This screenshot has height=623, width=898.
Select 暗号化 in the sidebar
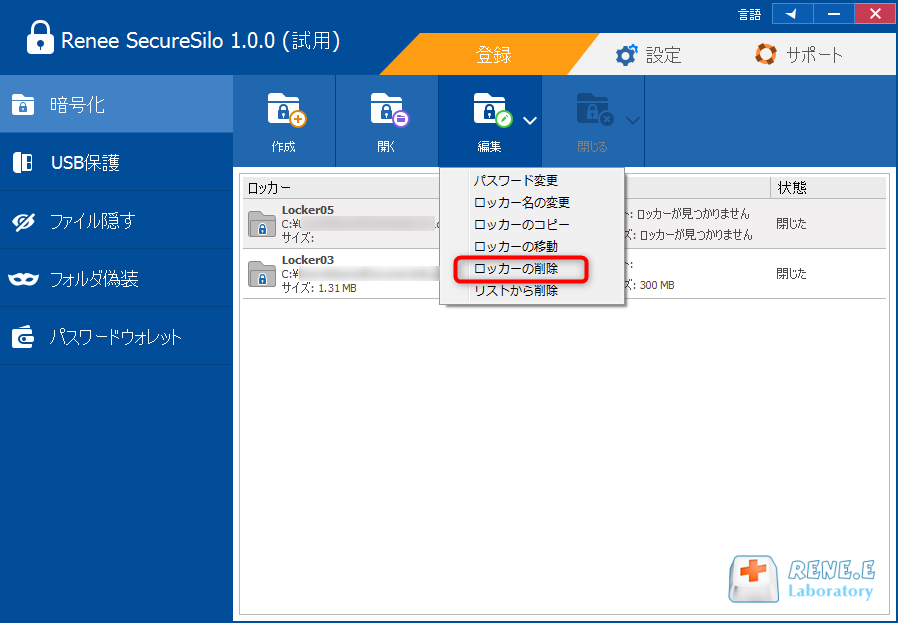click(116, 104)
